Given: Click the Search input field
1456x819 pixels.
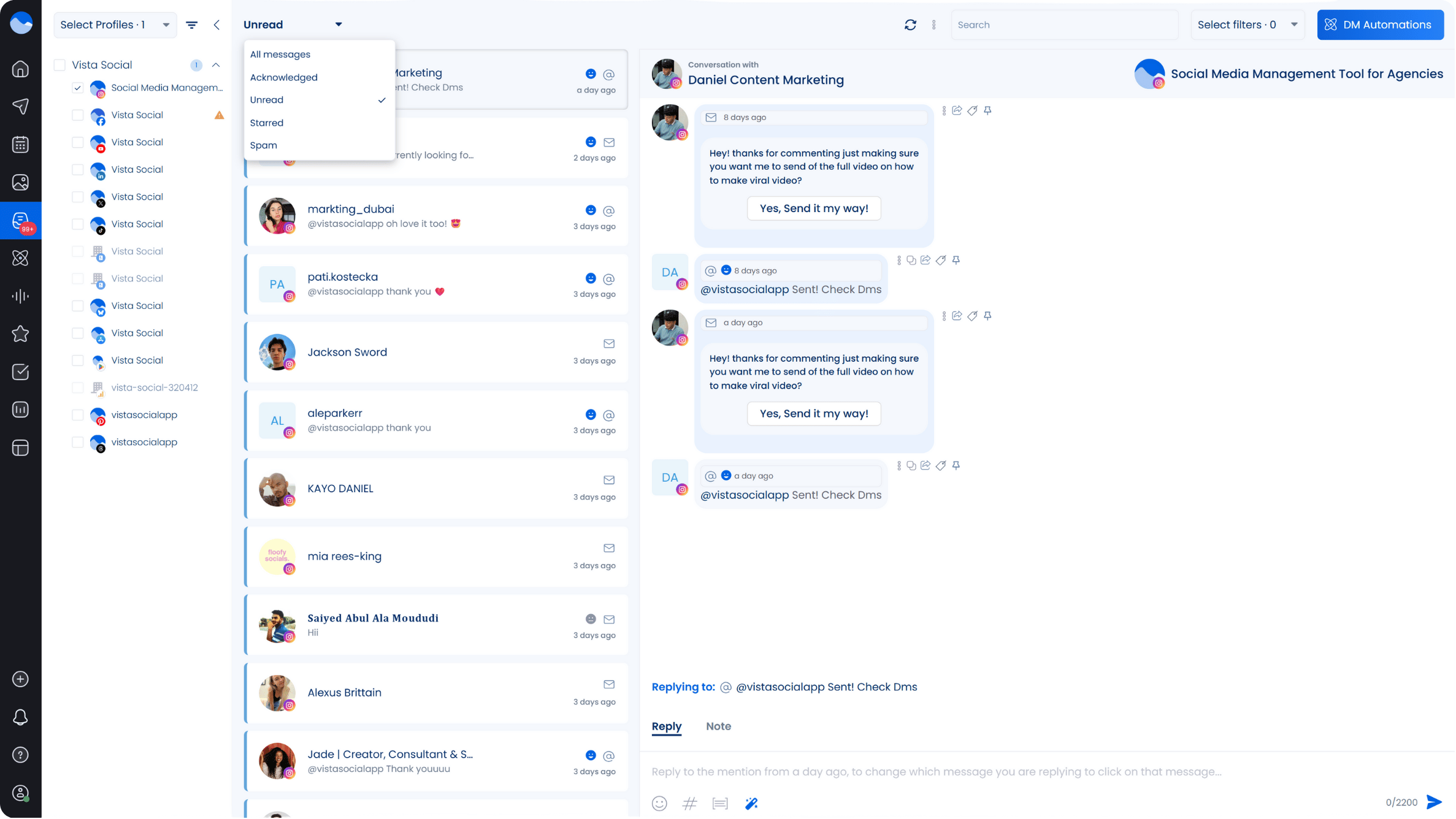Looking at the screenshot, I should (x=1064, y=25).
